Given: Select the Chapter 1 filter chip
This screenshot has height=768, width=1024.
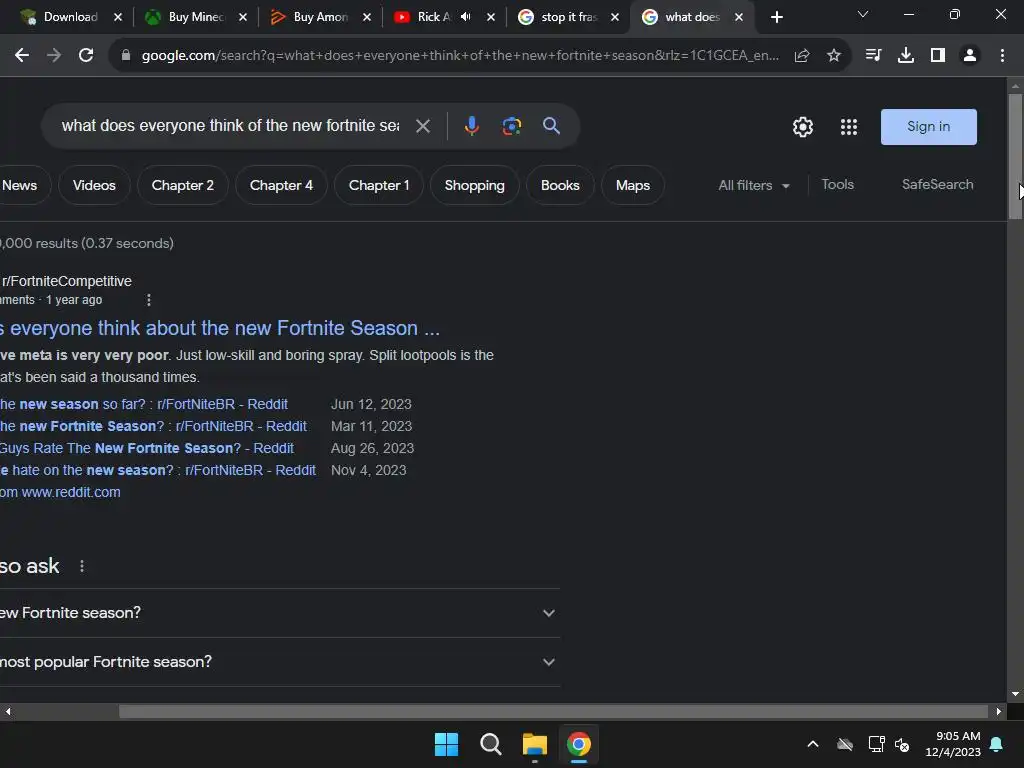Looking at the screenshot, I should (x=379, y=185).
